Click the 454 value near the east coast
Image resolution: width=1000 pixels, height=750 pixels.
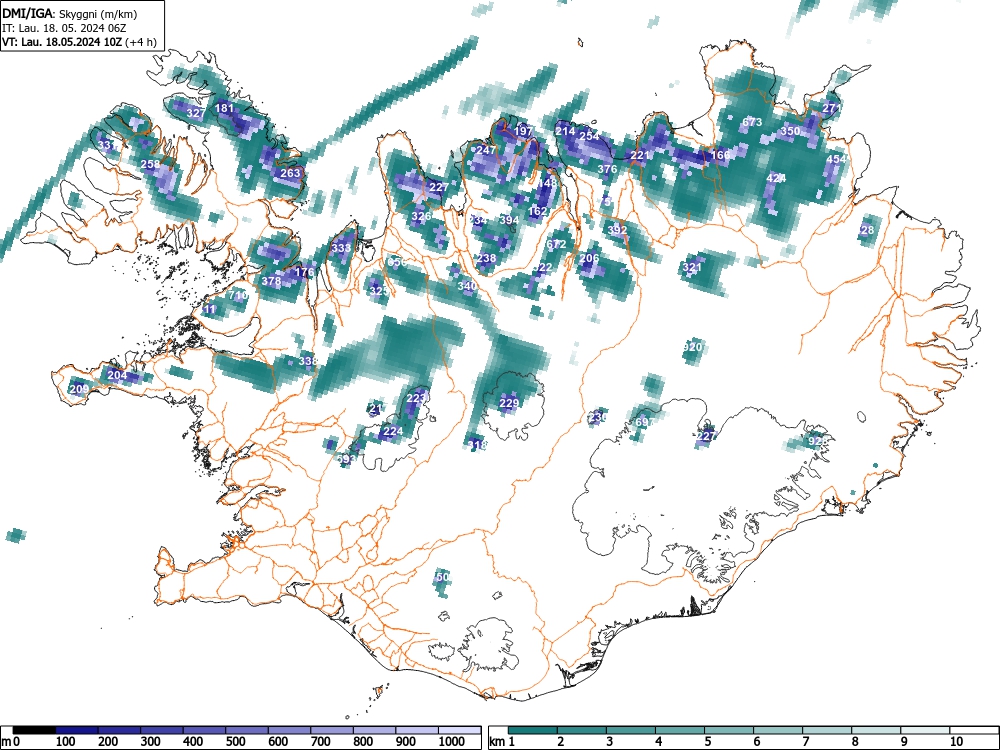pyautogui.click(x=836, y=159)
